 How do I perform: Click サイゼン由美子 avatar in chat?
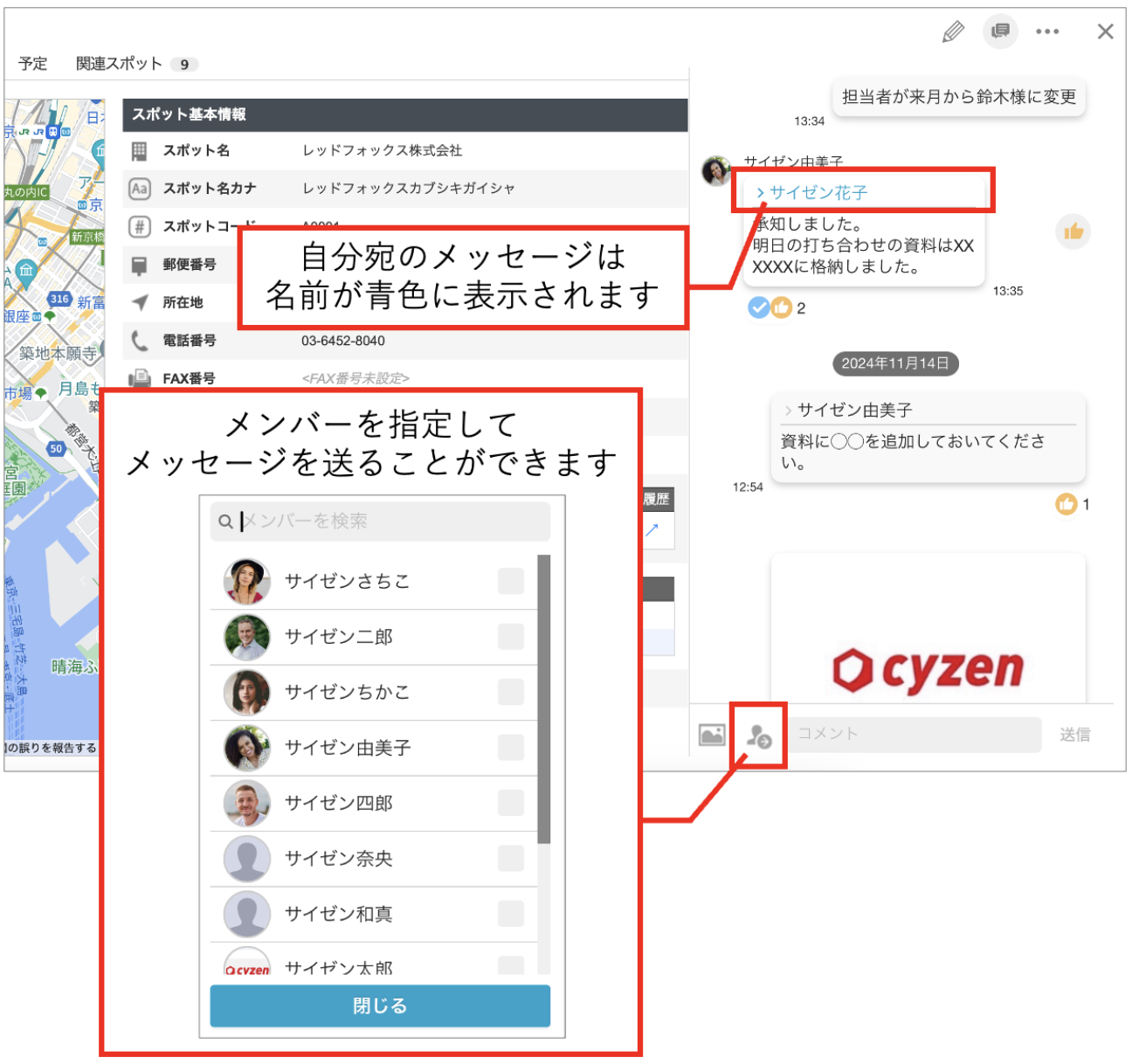click(717, 170)
